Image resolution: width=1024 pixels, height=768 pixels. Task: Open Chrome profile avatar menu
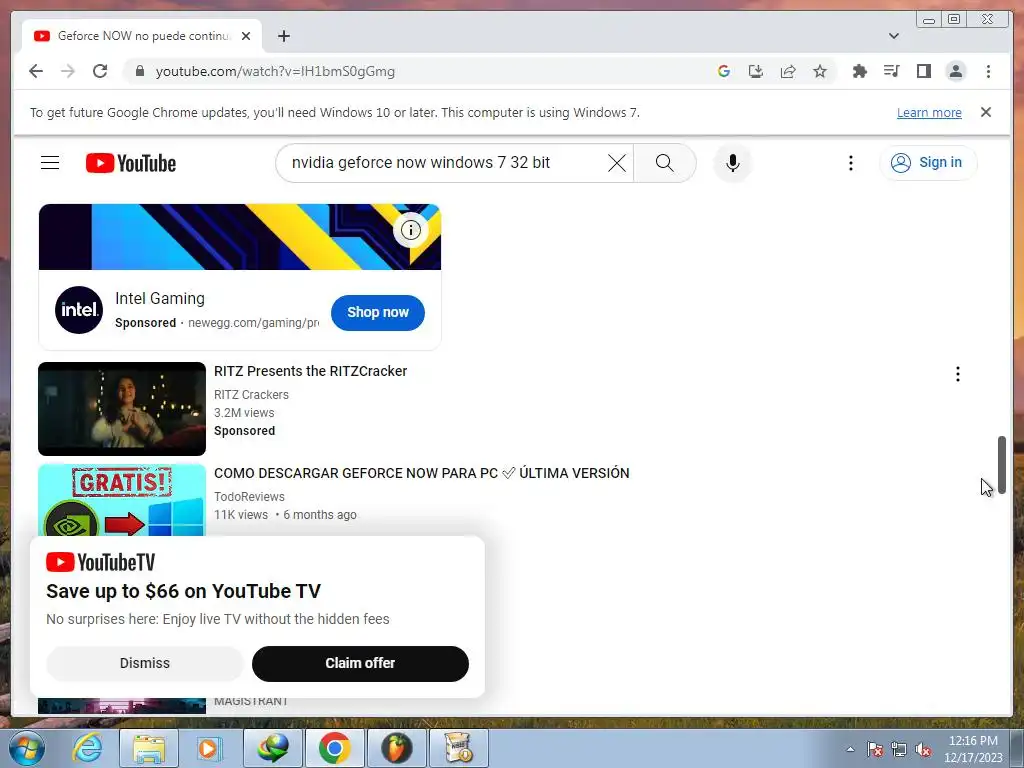955,71
